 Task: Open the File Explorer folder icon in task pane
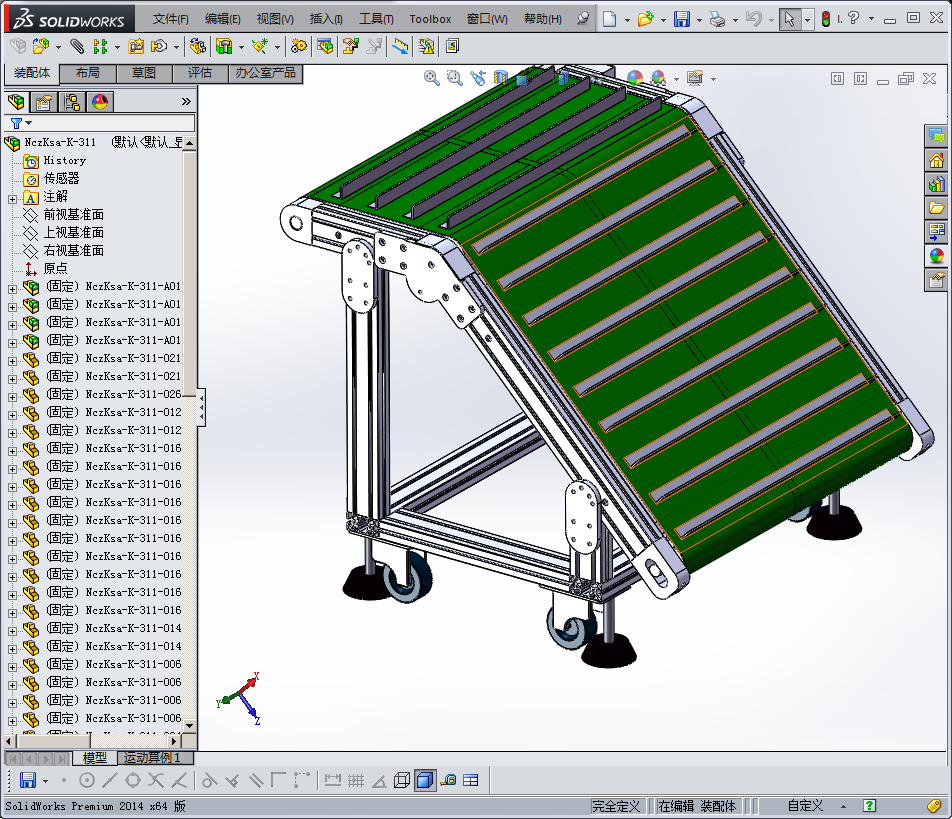[936, 208]
